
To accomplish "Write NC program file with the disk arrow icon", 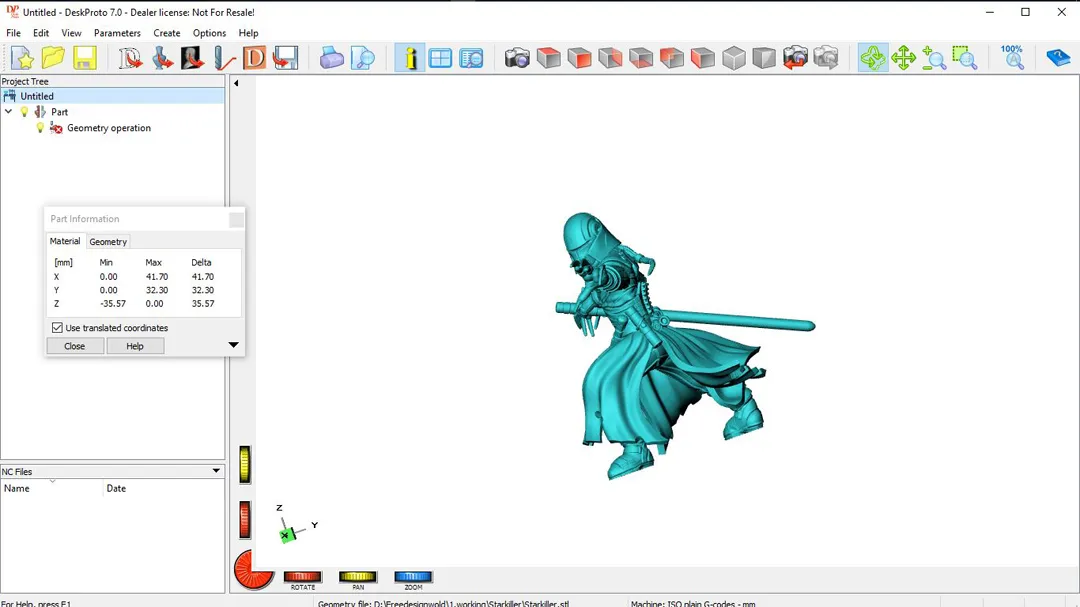I will [x=285, y=58].
